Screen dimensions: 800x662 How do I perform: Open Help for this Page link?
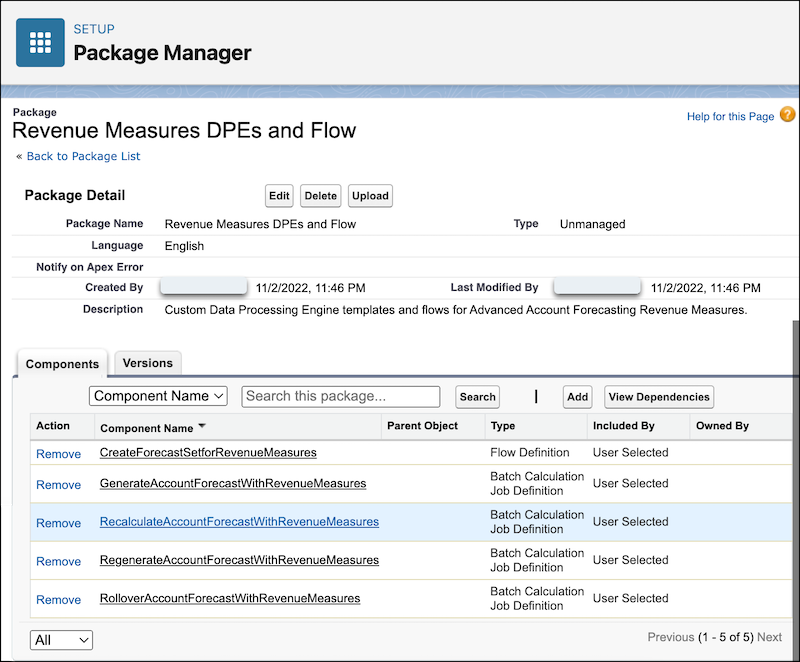[x=730, y=116]
